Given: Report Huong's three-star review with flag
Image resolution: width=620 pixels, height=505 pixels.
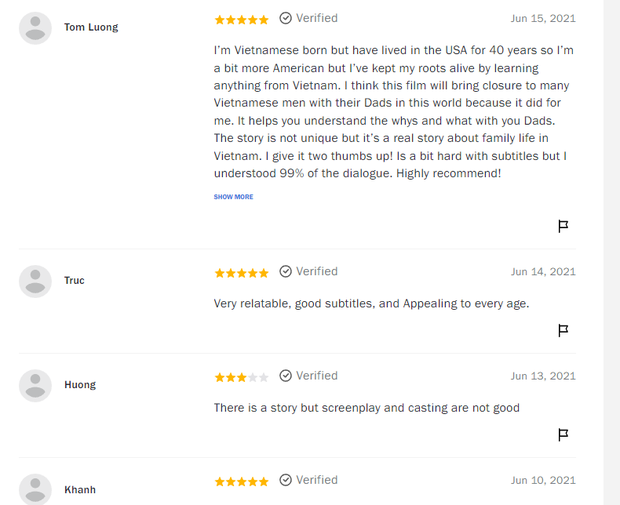Looking at the screenshot, I should 563,434.
